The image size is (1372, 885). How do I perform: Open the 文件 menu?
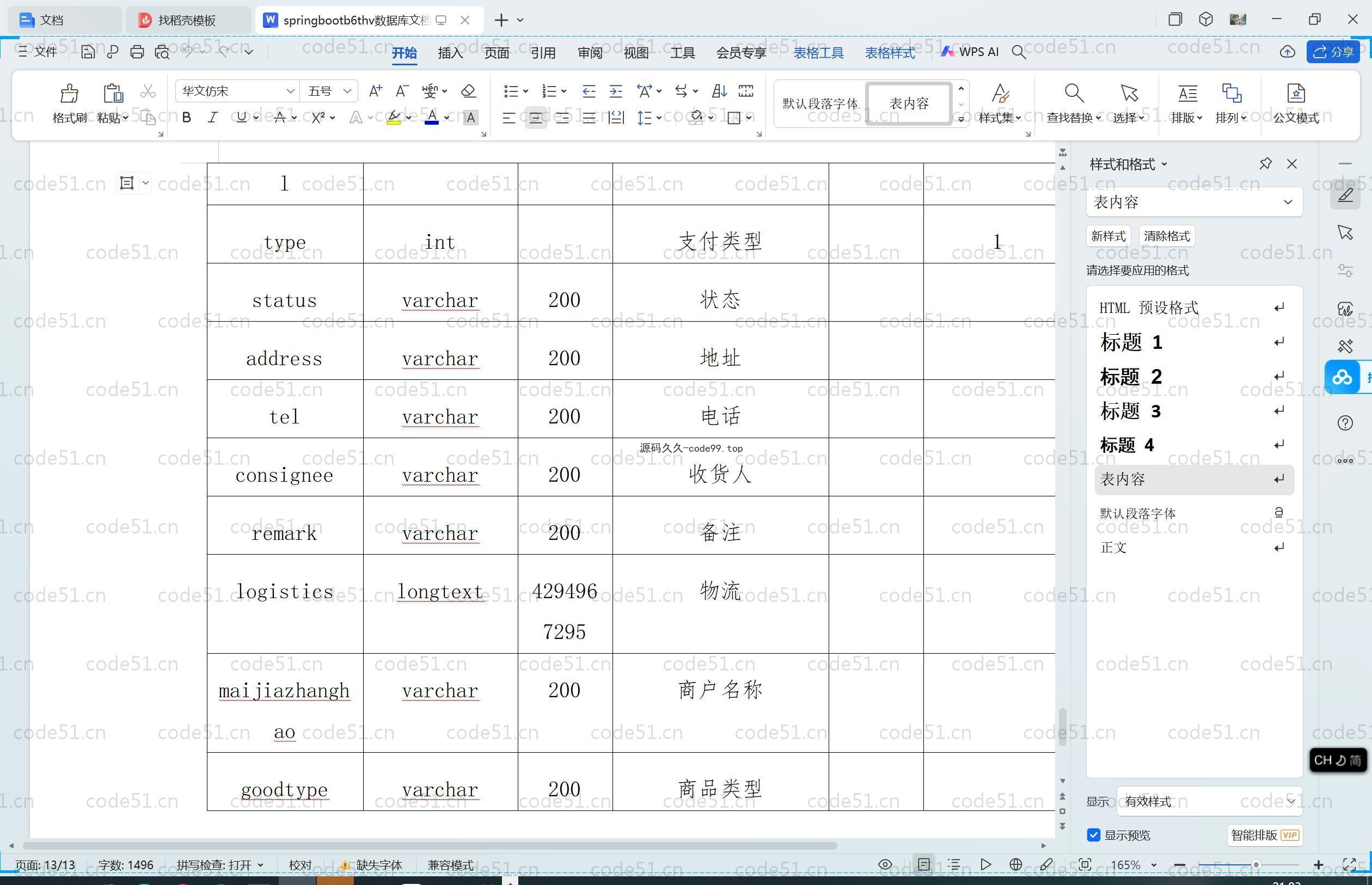(38, 52)
